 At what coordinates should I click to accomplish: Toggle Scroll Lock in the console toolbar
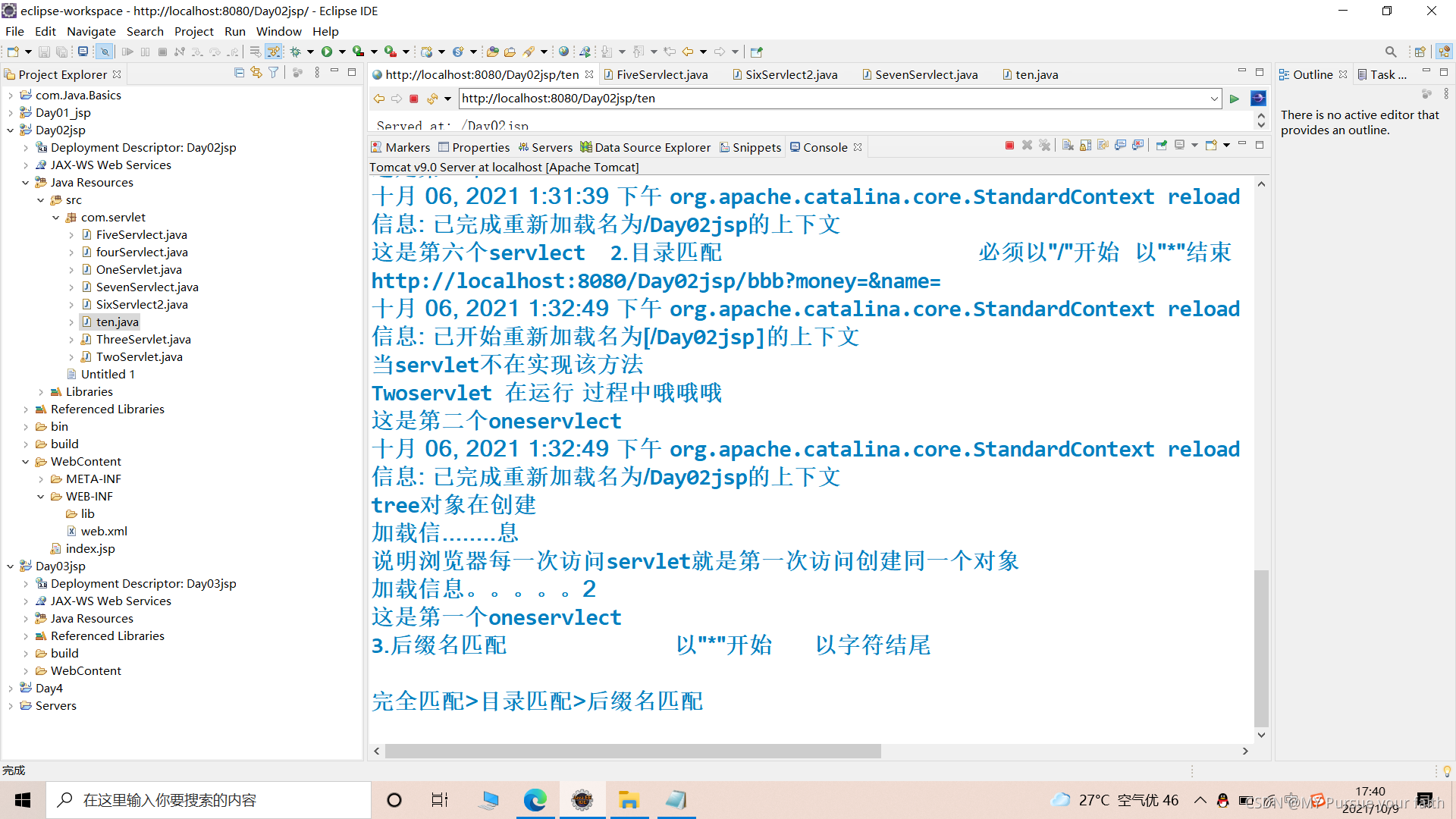coord(1085,146)
